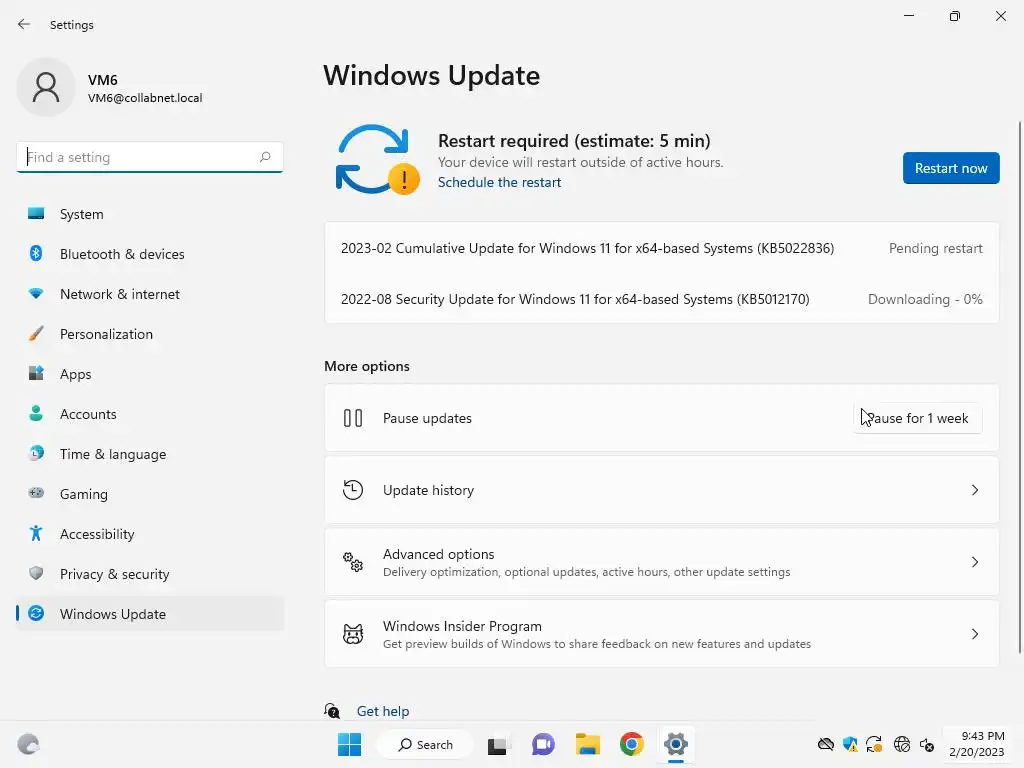This screenshot has height=768, width=1024.
Task: Click the Settings gear on the taskbar
Action: (676, 744)
